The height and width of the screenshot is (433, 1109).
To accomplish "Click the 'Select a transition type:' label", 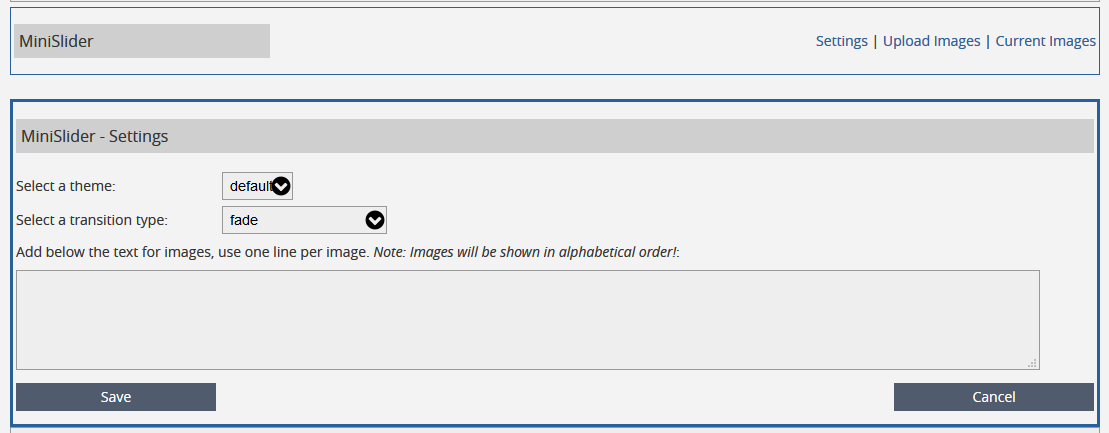I will 92,220.
